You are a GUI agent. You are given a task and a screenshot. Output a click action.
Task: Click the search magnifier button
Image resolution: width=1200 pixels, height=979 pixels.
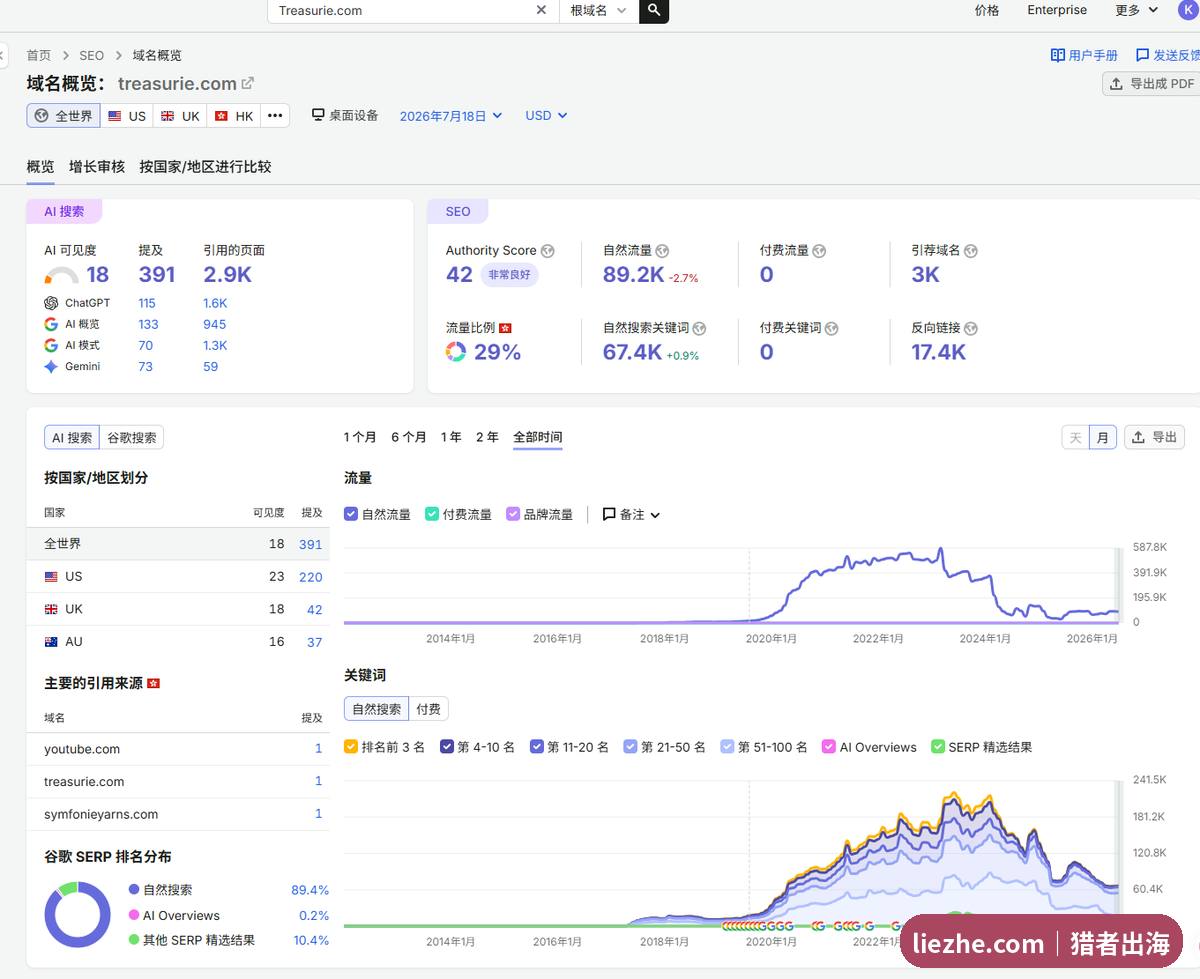click(654, 10)
